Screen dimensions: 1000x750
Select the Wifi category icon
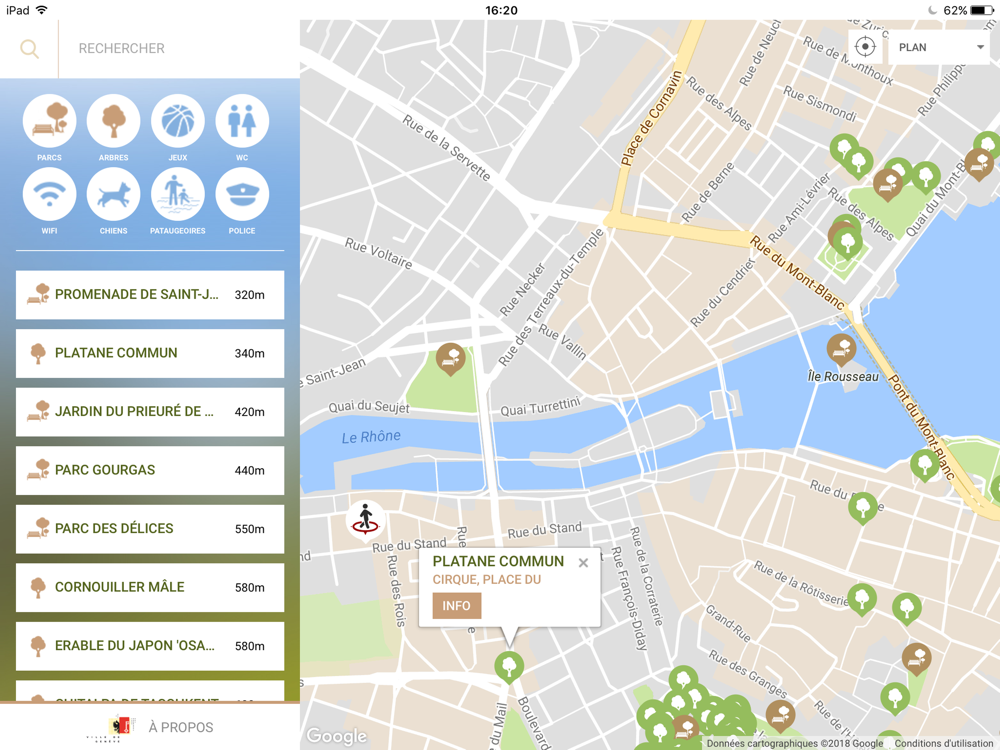tap(49, 195)
